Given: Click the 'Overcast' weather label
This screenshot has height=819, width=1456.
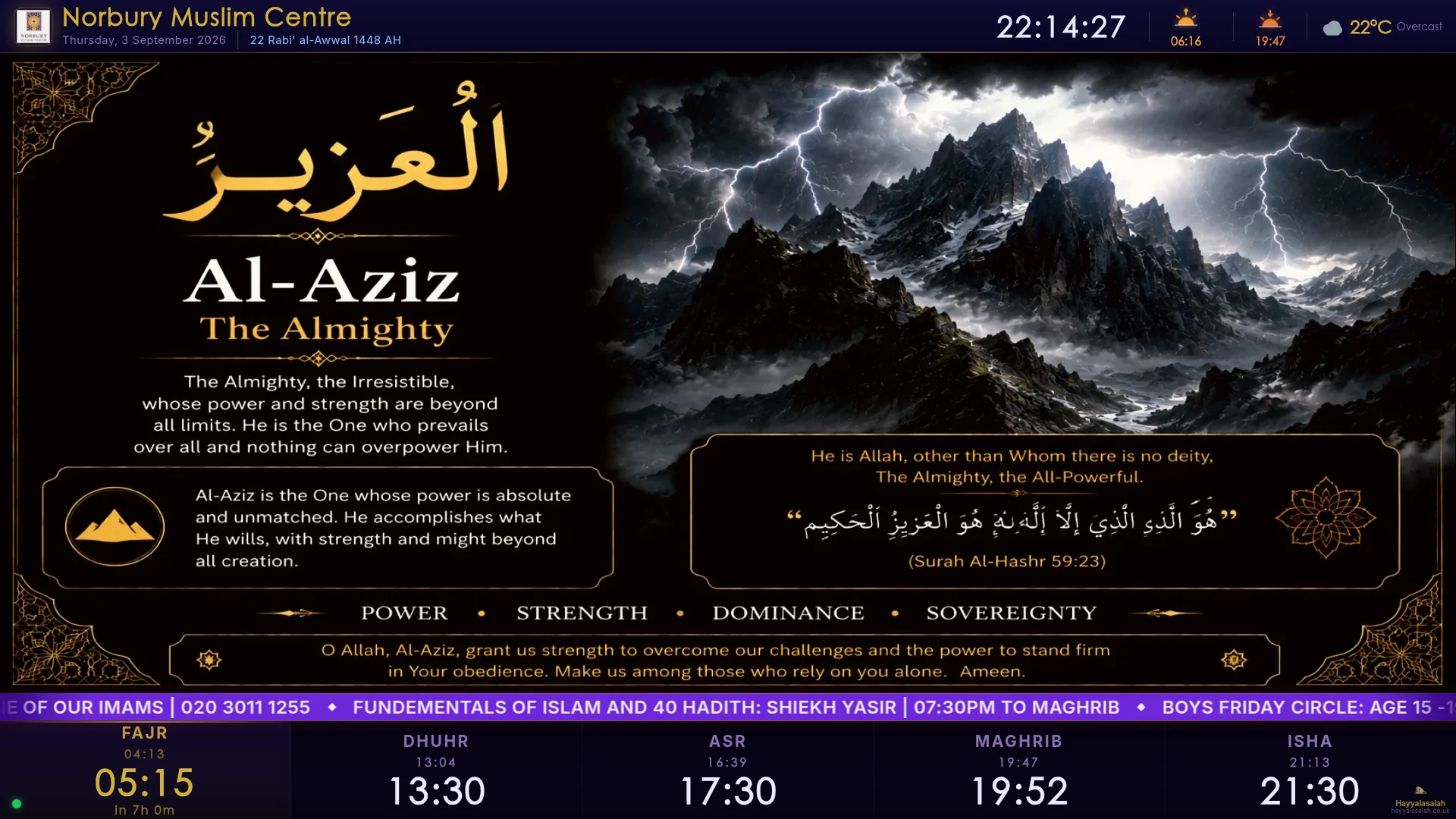Looking at the screenshot, I should (1419, 27).
